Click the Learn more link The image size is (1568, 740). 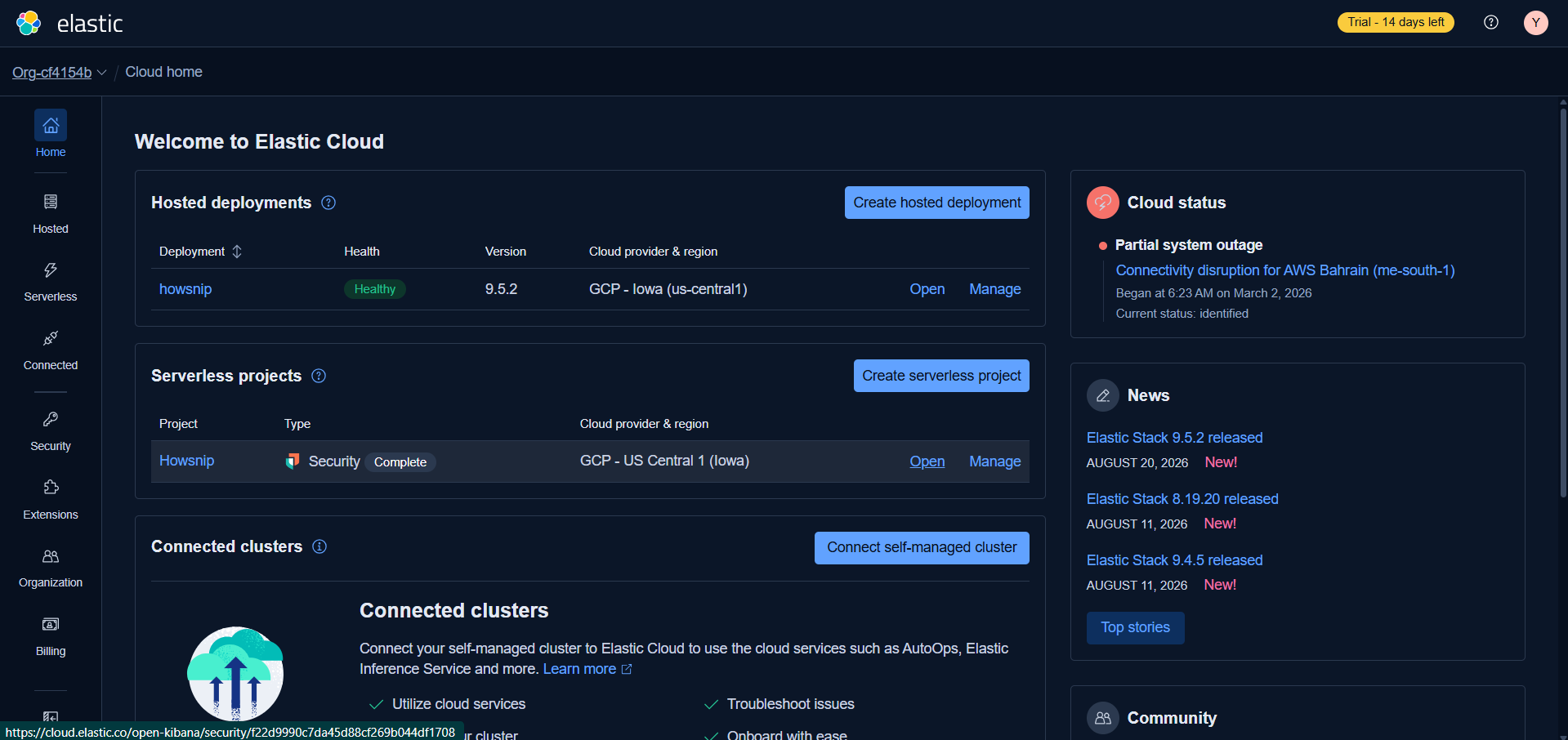(587, 669)
